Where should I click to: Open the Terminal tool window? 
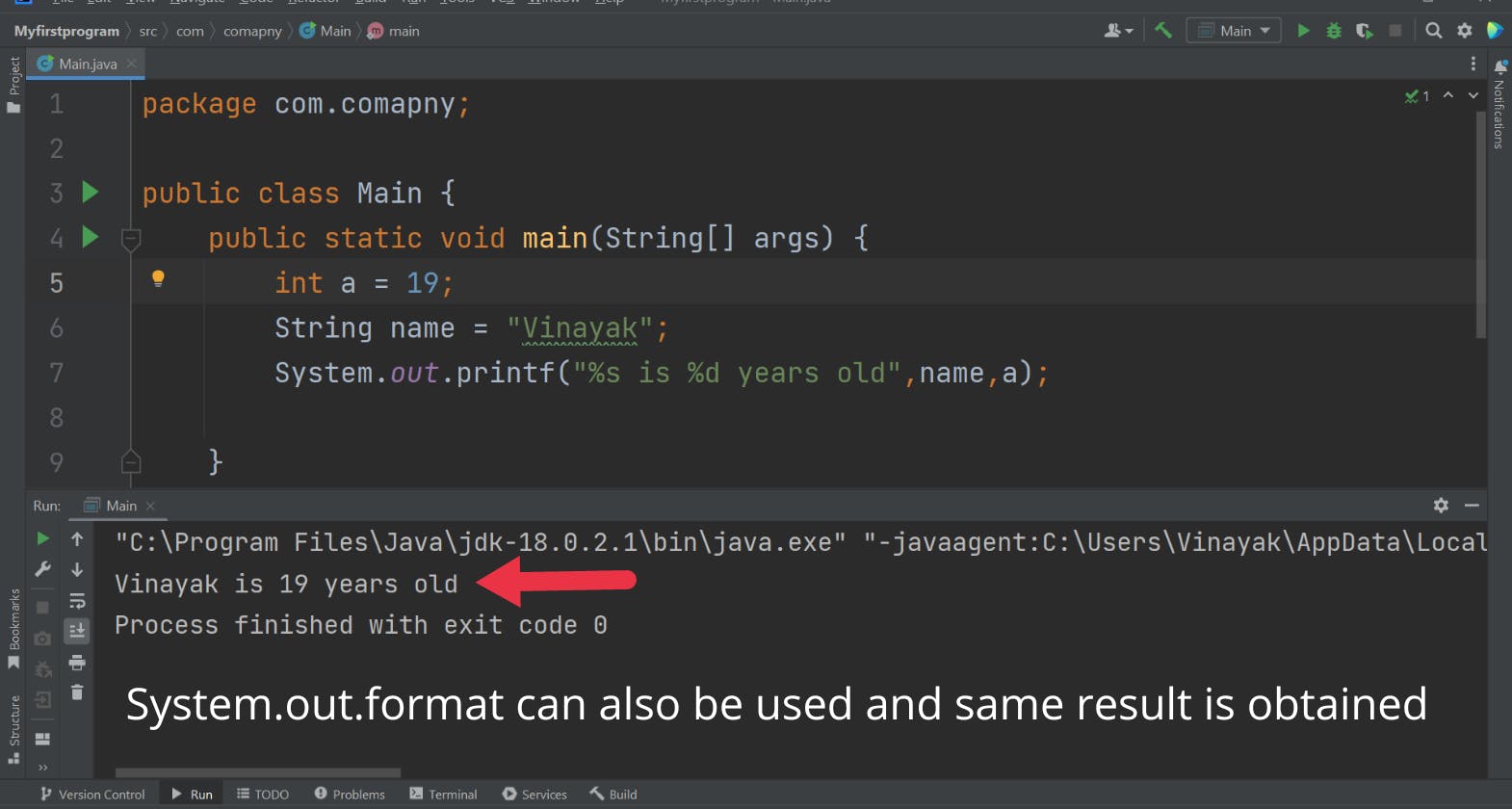tap(443, 795)
